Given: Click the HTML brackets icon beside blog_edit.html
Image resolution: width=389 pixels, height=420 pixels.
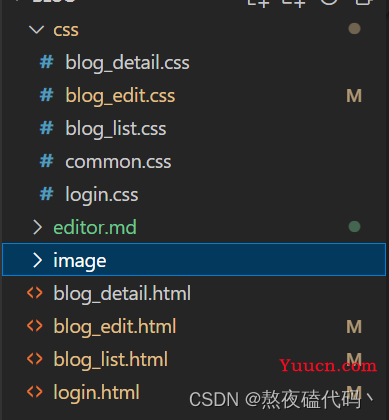Looking at the screenshot, I should tap(35, 326).
